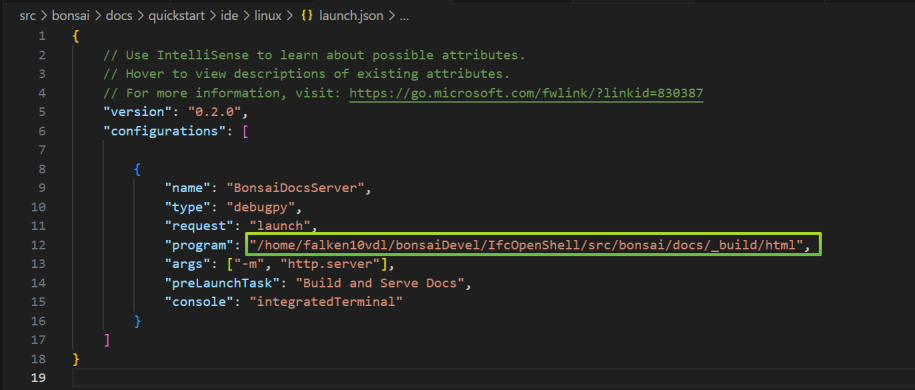
Task: Click the opening brace on line 1
Action: tap(76, 36)
